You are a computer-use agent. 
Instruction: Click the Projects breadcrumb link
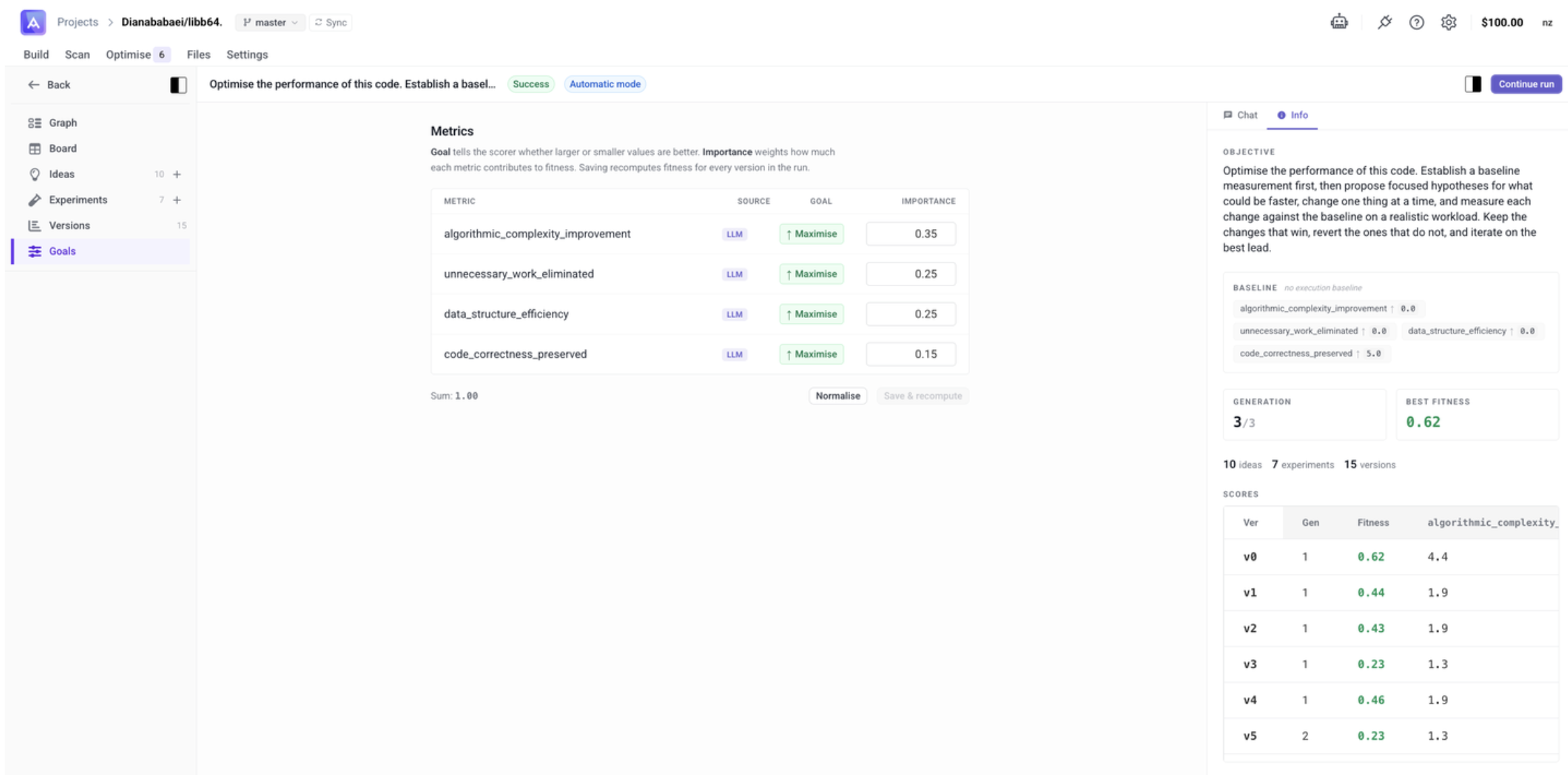pyautogui.click(x=78, y=22)
